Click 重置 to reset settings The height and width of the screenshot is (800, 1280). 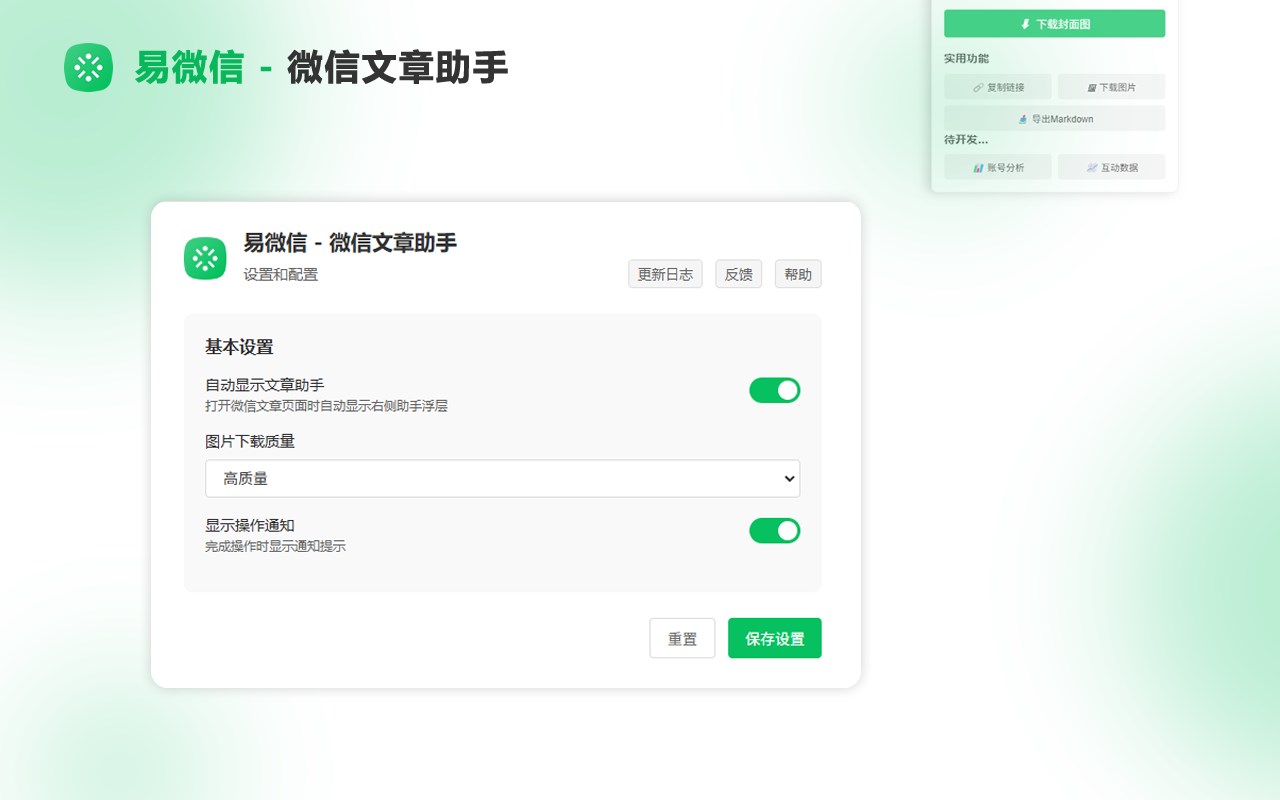[682, 638]
